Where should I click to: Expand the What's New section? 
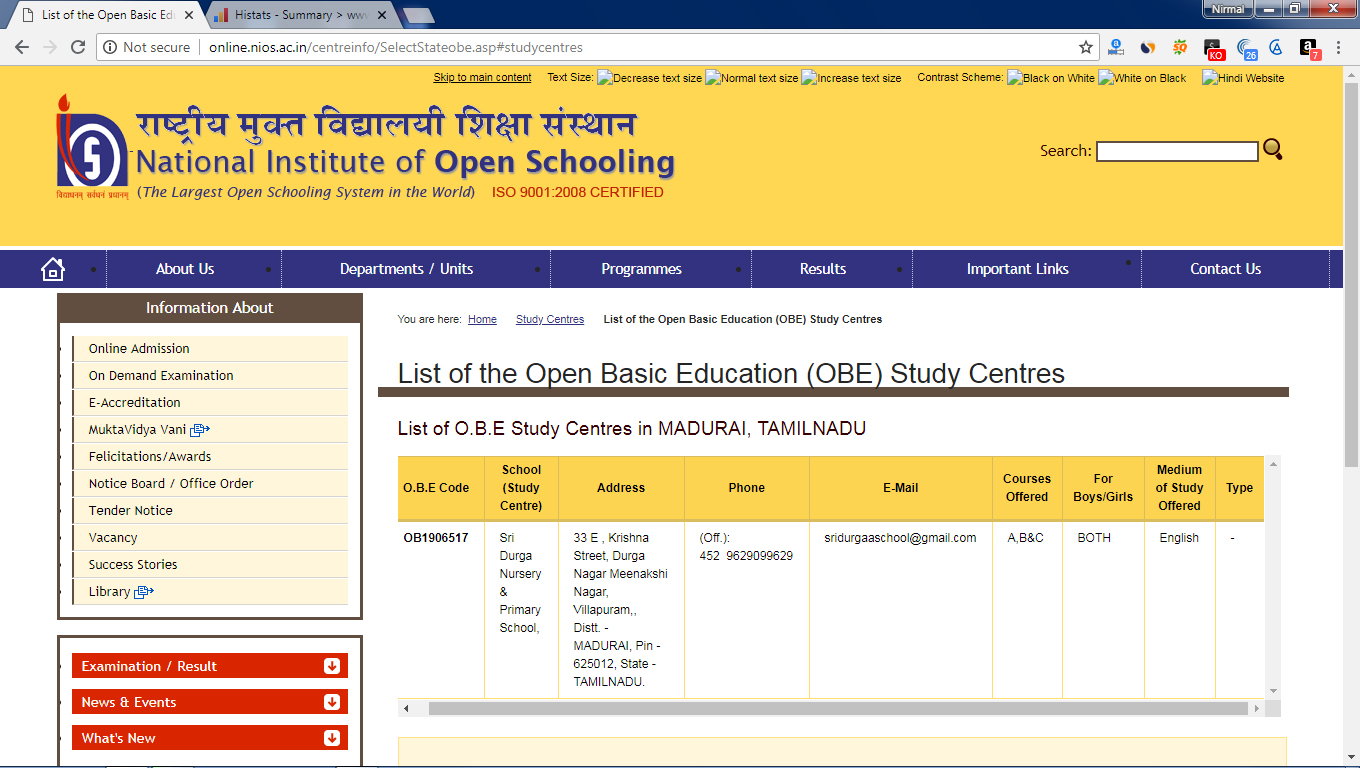tap(210, 738)
